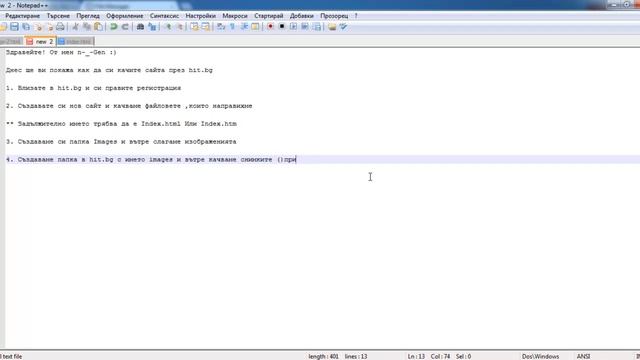Open the Оформление menu
This screenshot has width=640, height=360.
point(124,16)
